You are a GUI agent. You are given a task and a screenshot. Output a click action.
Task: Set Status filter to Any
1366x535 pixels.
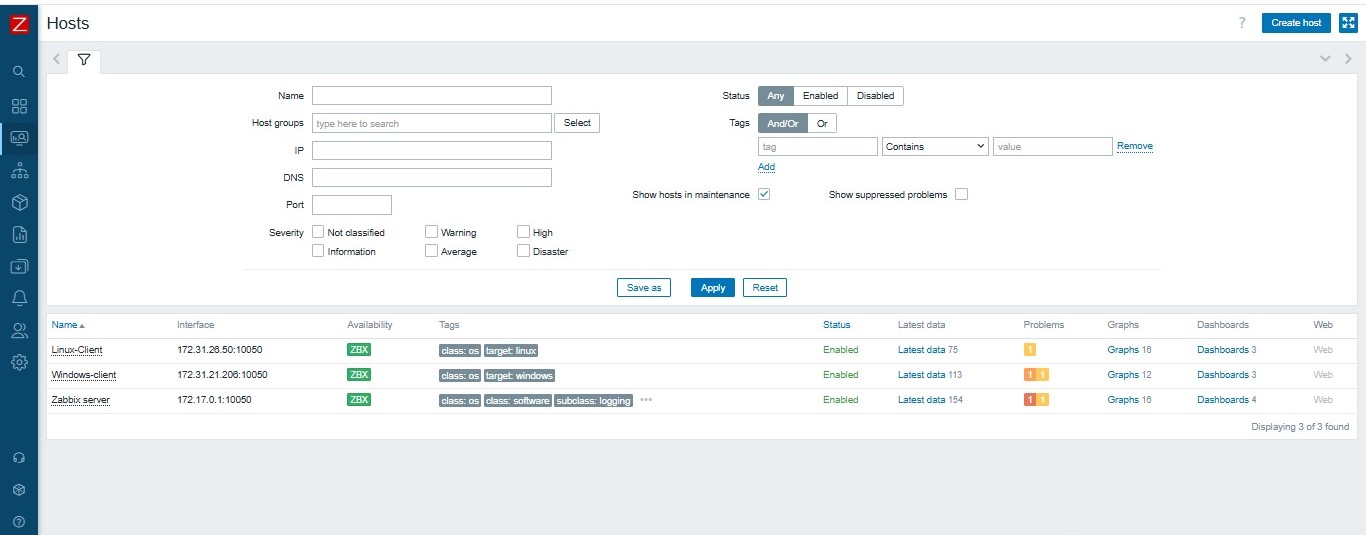(776, 96)
